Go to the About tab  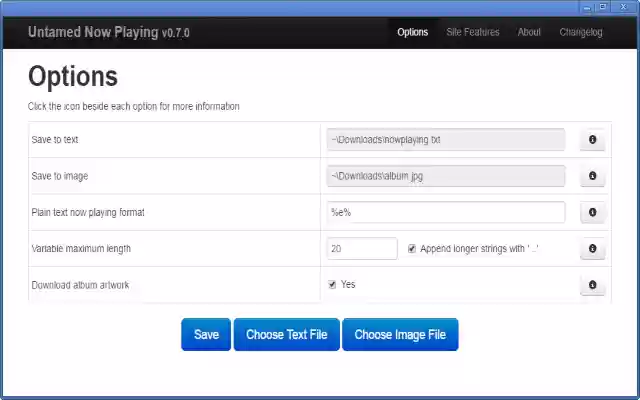pos(529,32)
